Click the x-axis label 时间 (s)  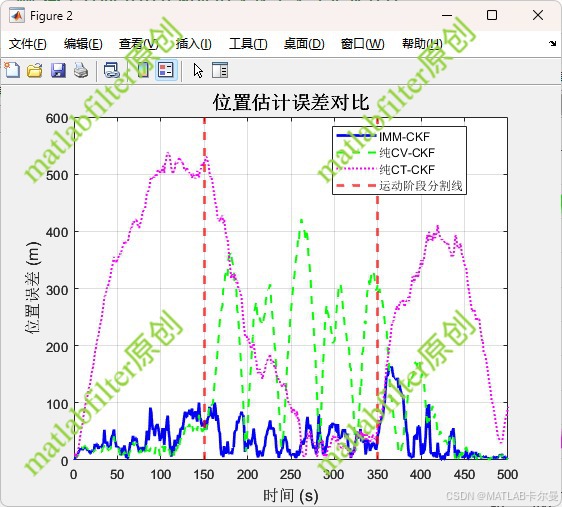[x=291, y=495]
